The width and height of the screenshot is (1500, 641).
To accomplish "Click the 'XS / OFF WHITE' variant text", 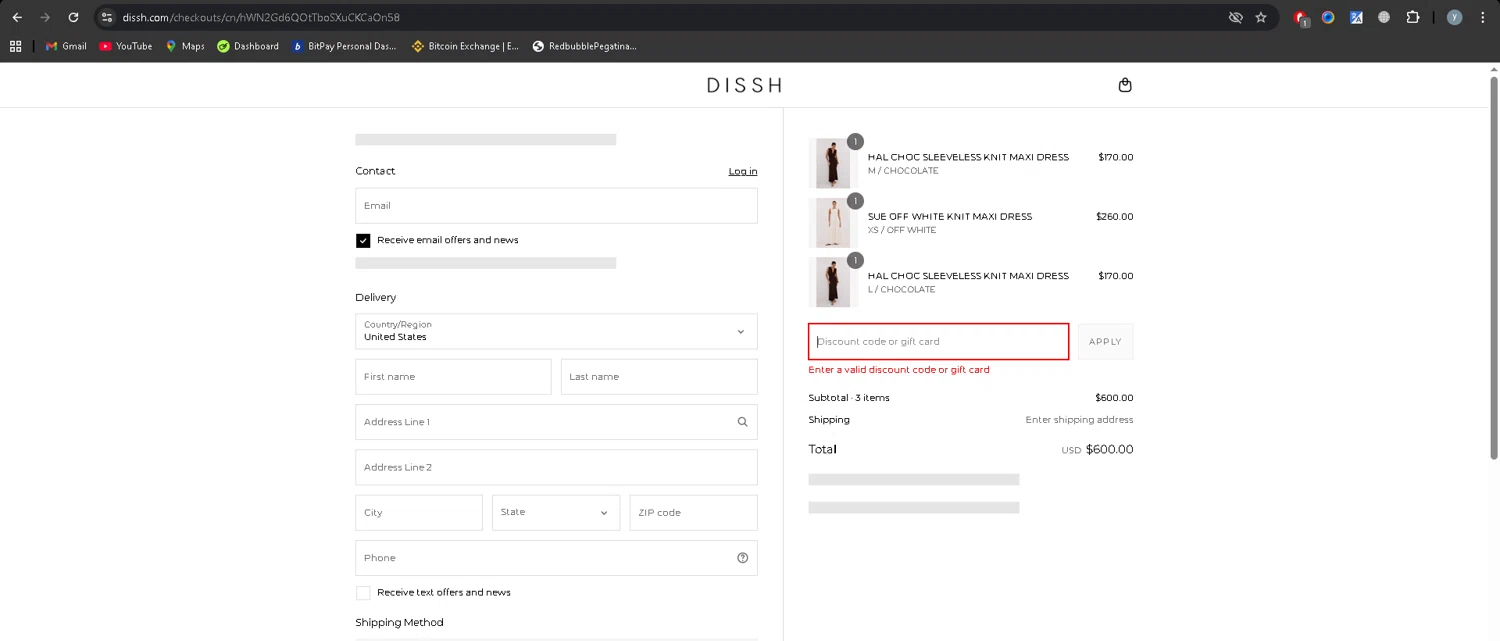I will point(902,230).
